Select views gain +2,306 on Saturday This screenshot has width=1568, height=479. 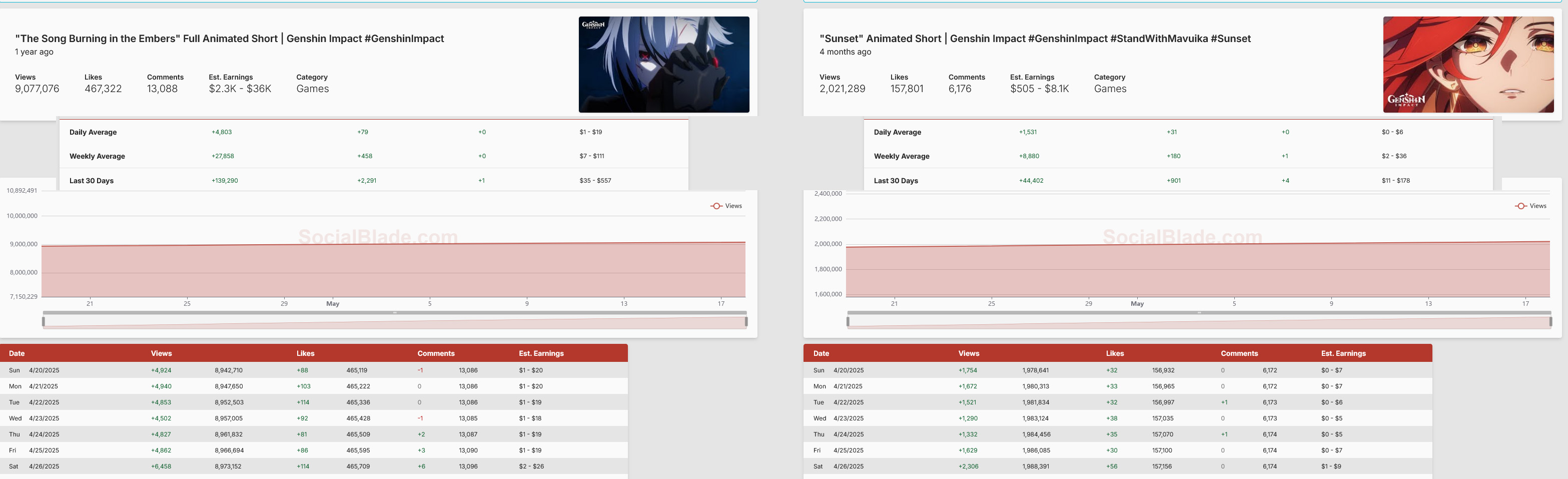(969, 466)
